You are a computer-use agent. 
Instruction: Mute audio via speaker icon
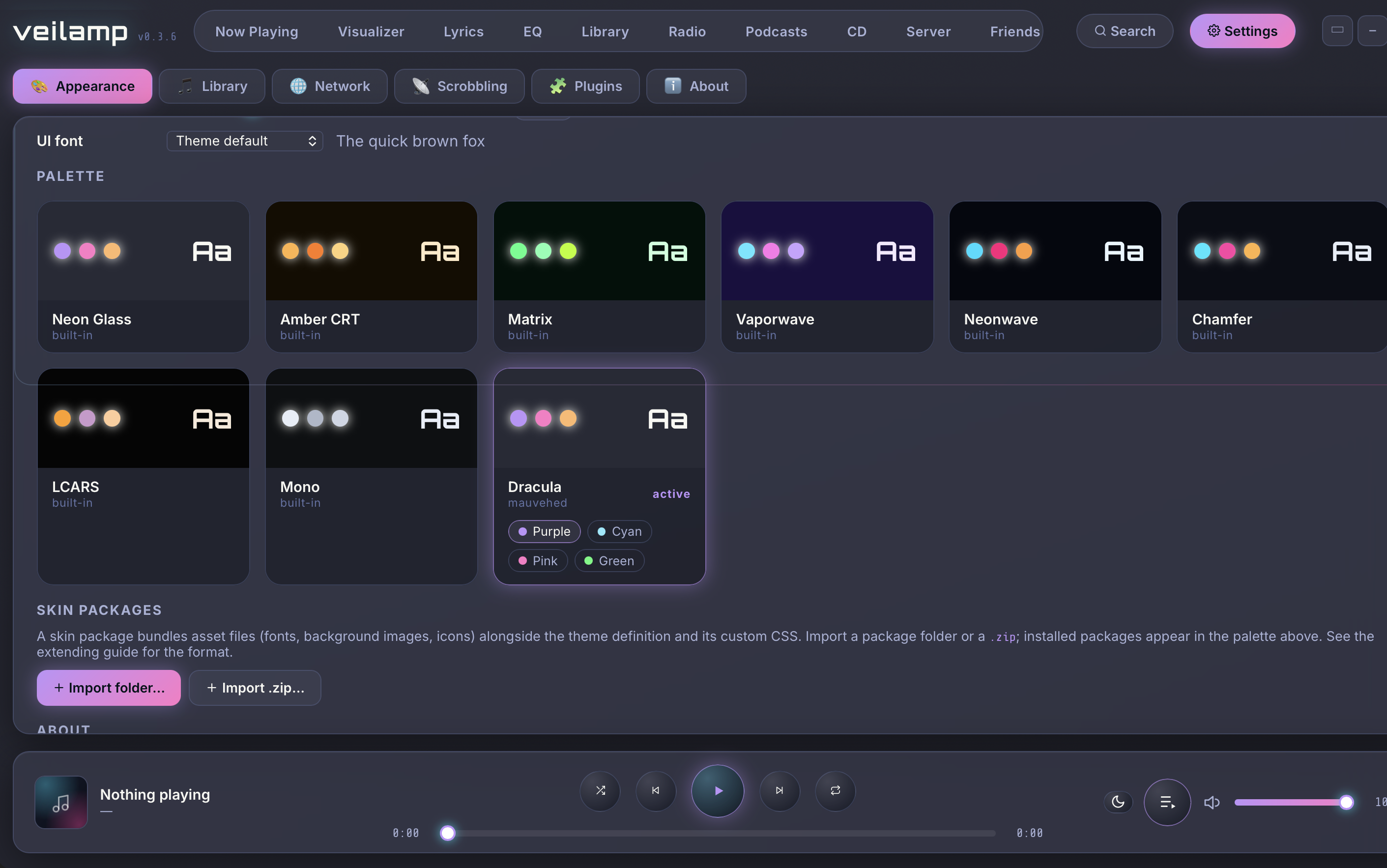pyautogui.click(x=1212, y=802)
